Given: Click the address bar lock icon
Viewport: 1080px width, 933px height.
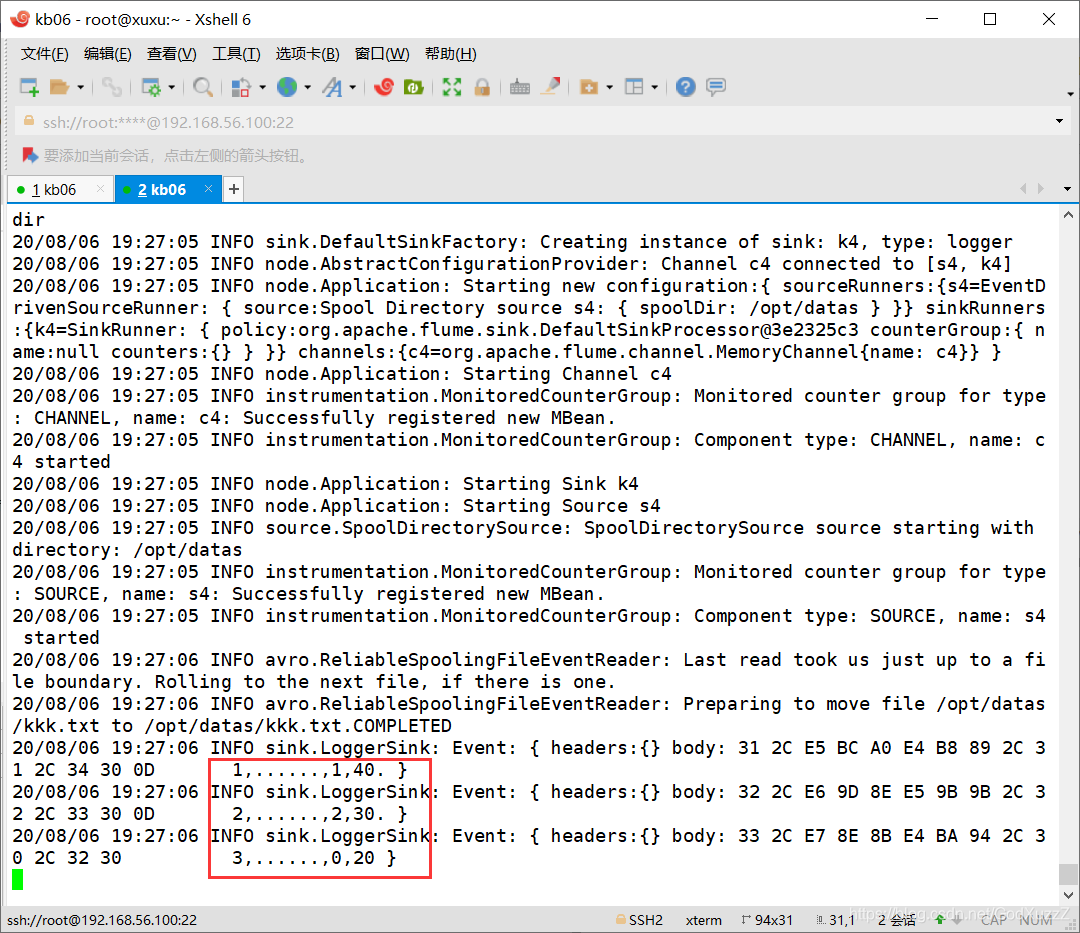Looking at the screenshot, I should [29, 121].
